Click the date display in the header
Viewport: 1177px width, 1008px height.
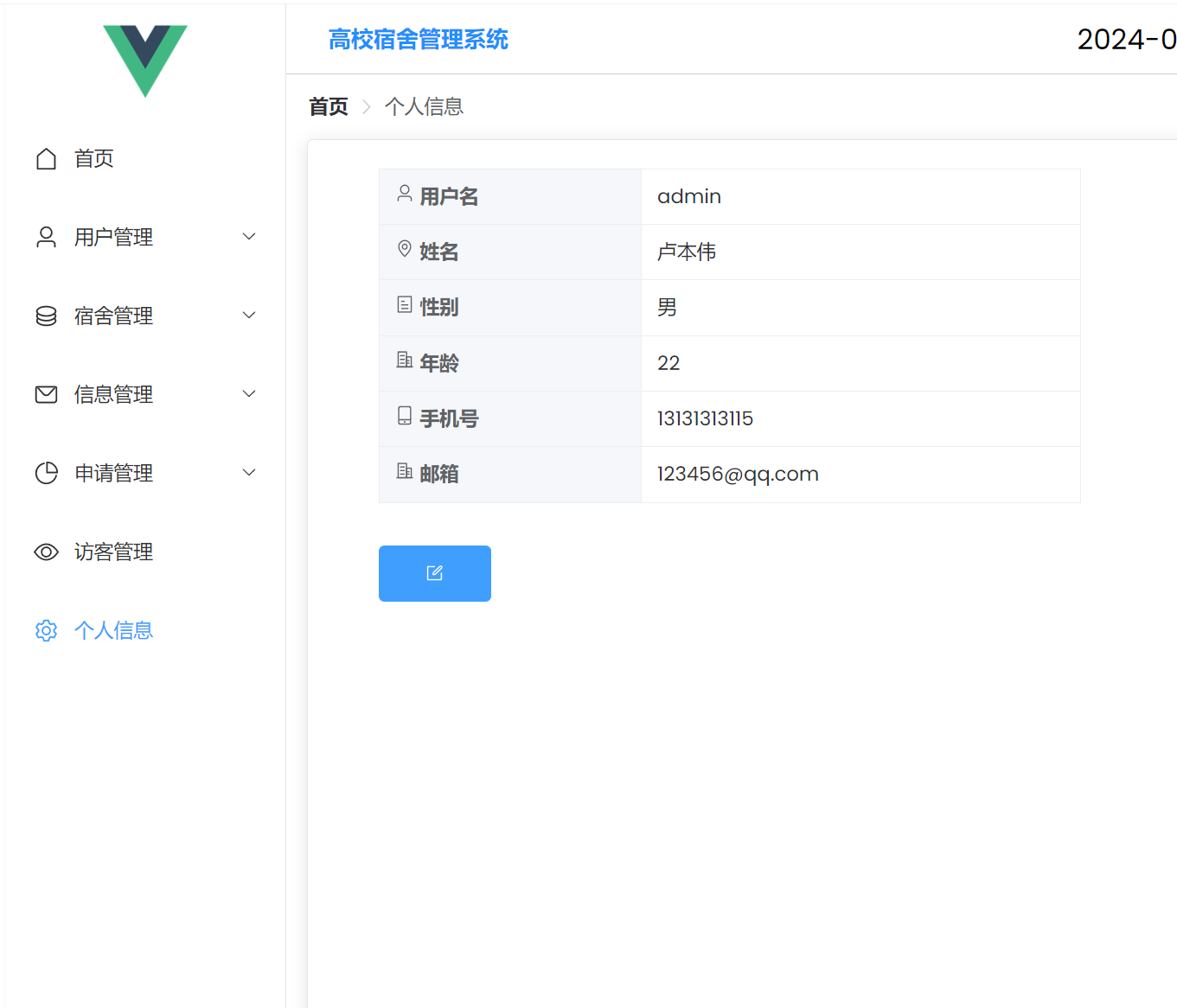point(1127,40)
